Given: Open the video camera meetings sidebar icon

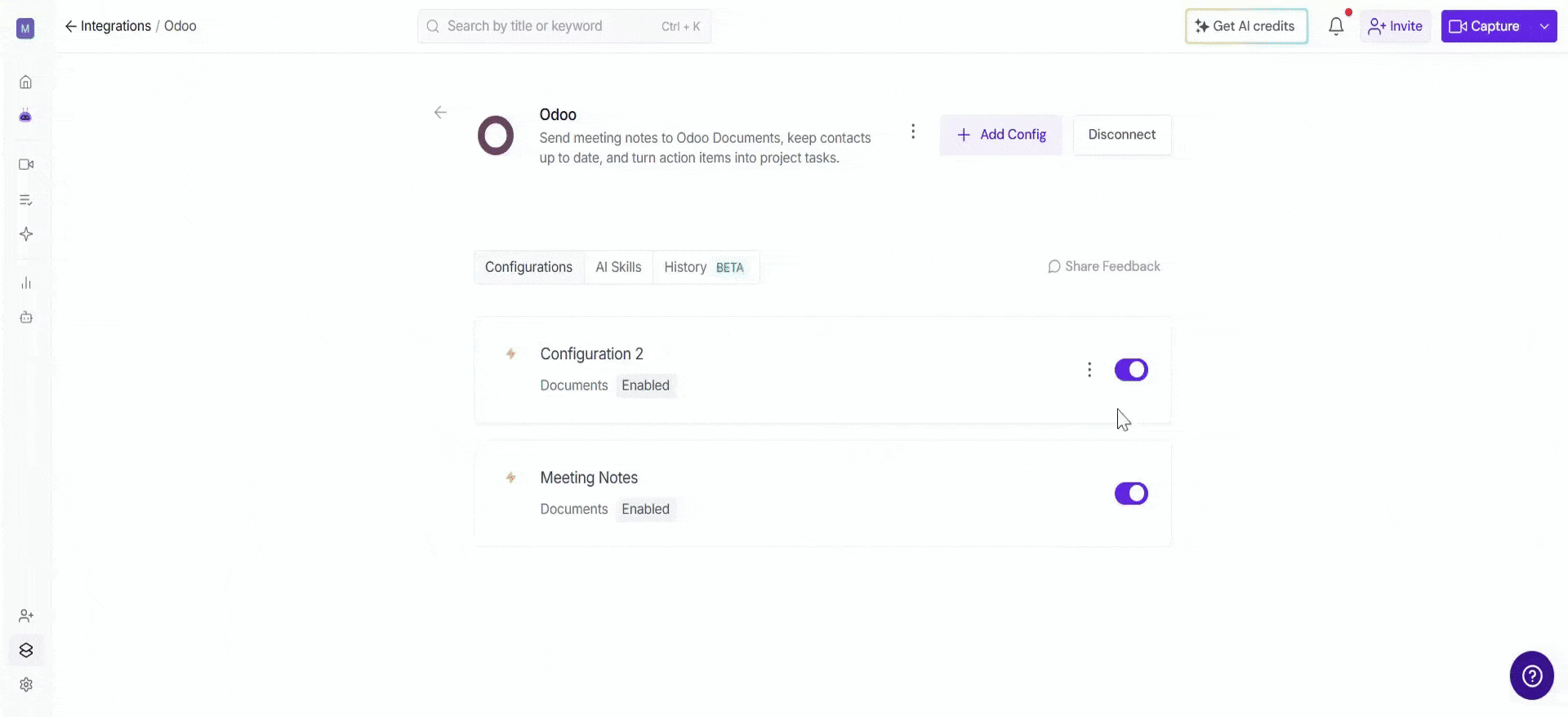Looking at the screenshot, I should [x=26, y=164].
